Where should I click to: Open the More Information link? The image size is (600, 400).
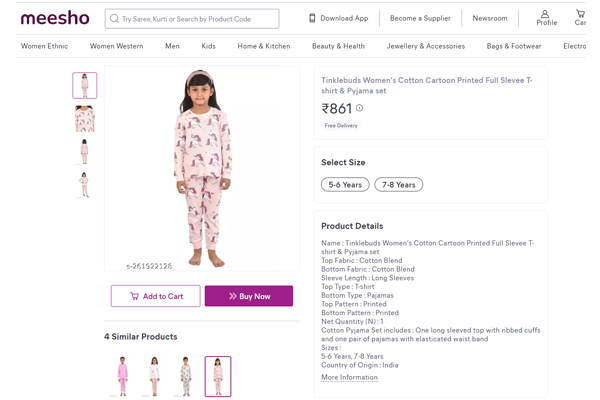click(x=349, y=377)
